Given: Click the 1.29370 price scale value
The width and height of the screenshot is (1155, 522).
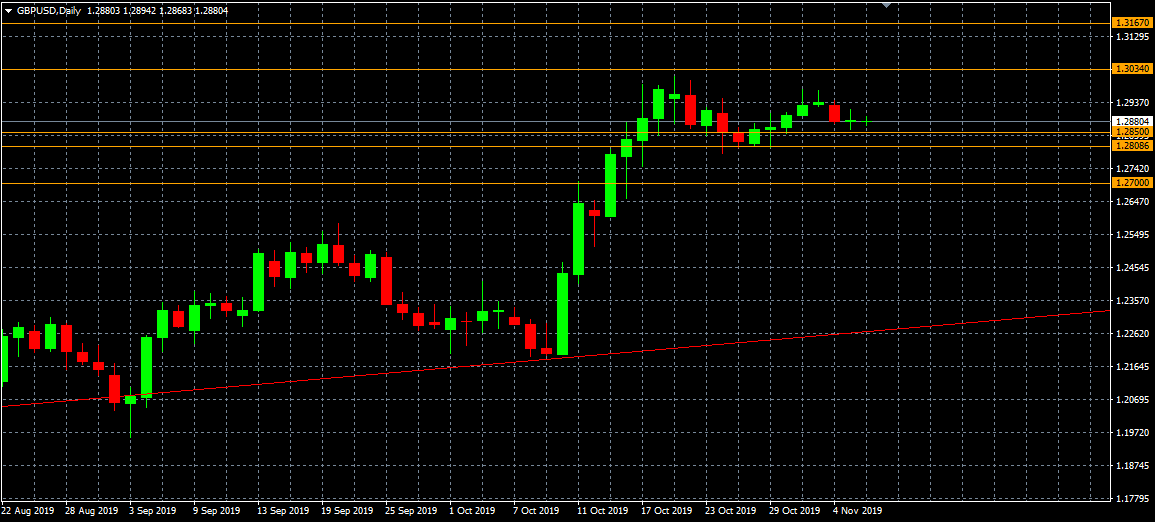Looking at the screenshot, I should [x=1133, y=103].
